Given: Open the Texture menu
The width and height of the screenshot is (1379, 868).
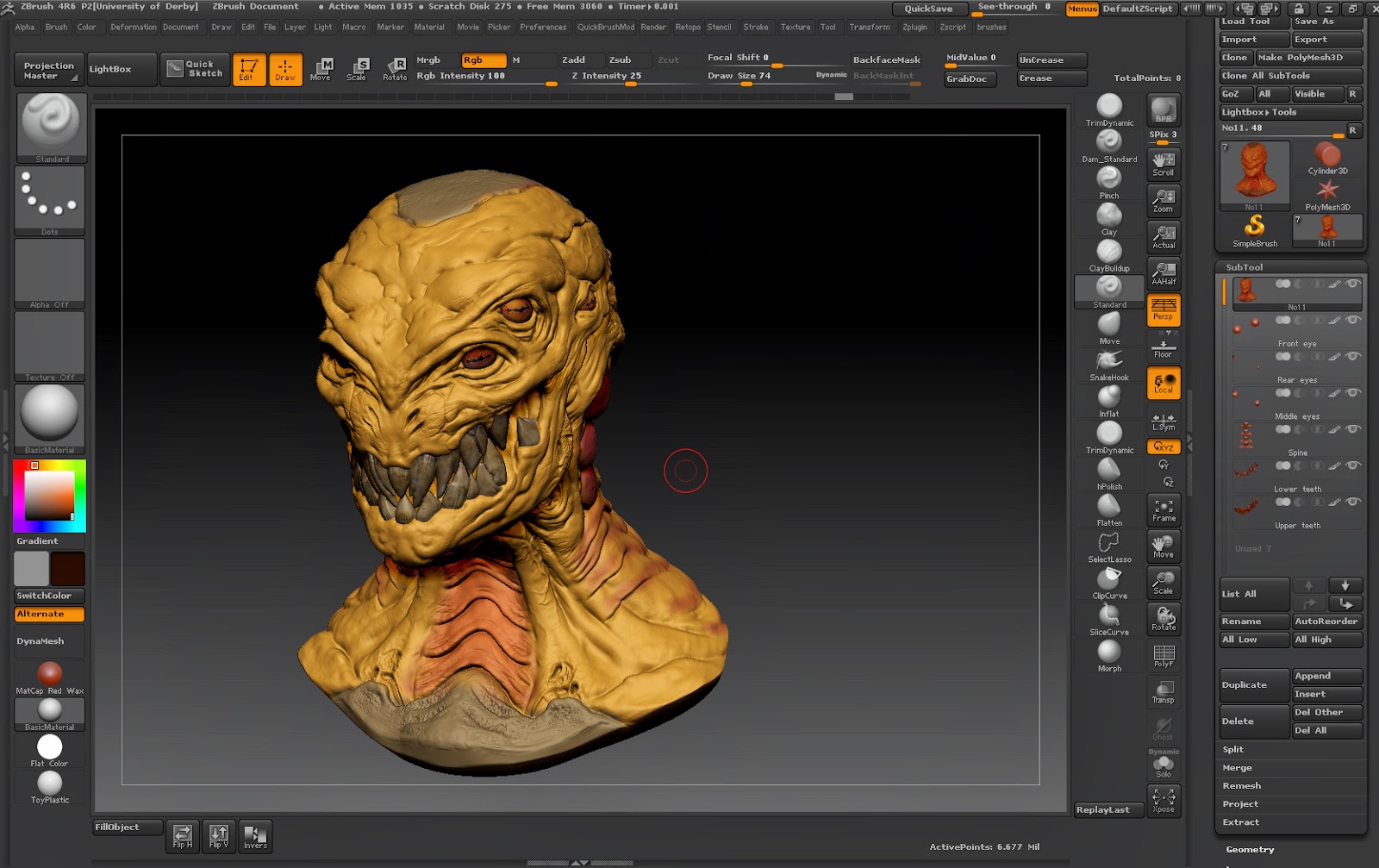Looking at the screenshot, I should coord(795,27).
